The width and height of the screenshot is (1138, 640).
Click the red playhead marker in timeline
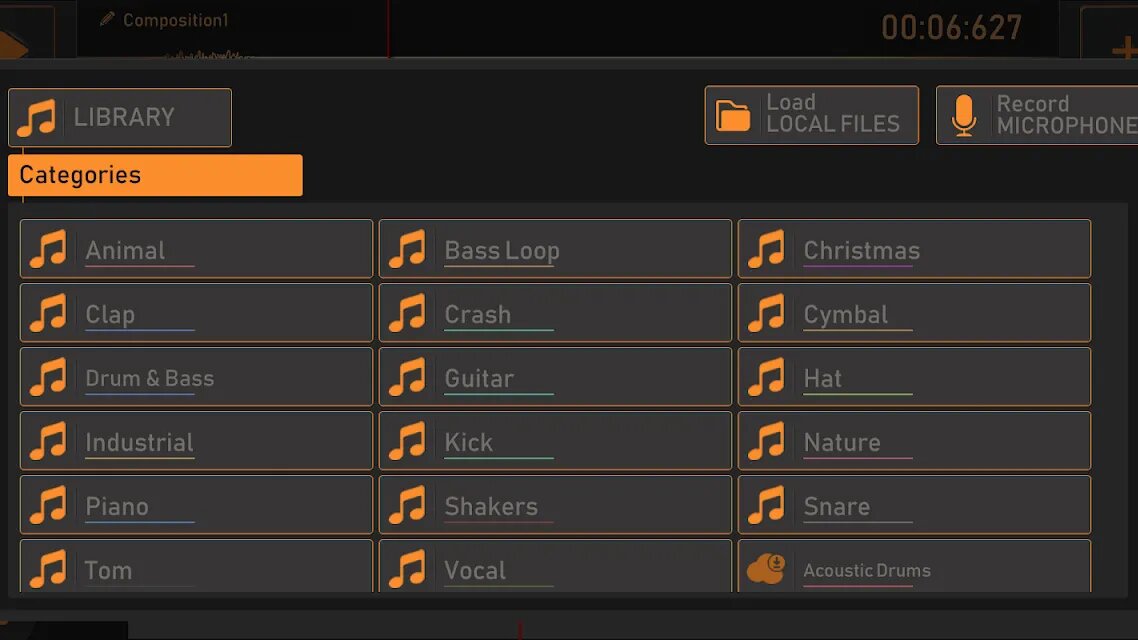pyautogui.click(x=388, y=29)
